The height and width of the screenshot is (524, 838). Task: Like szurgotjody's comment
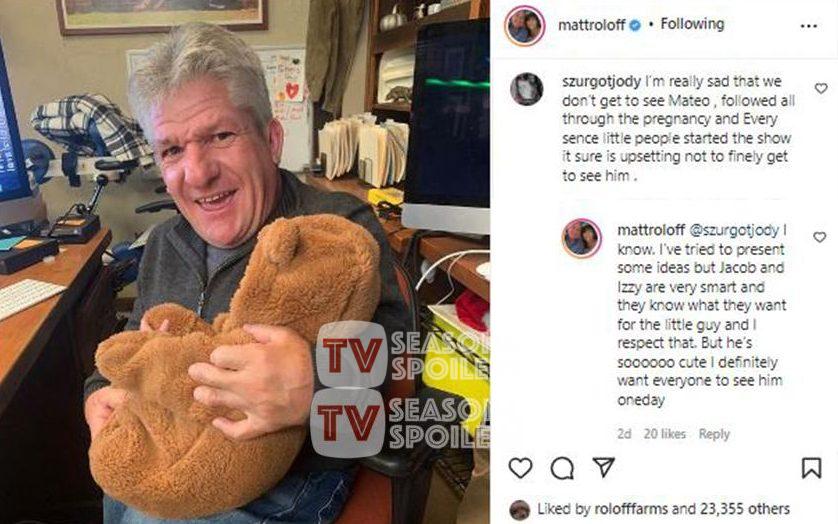(821, 88)
